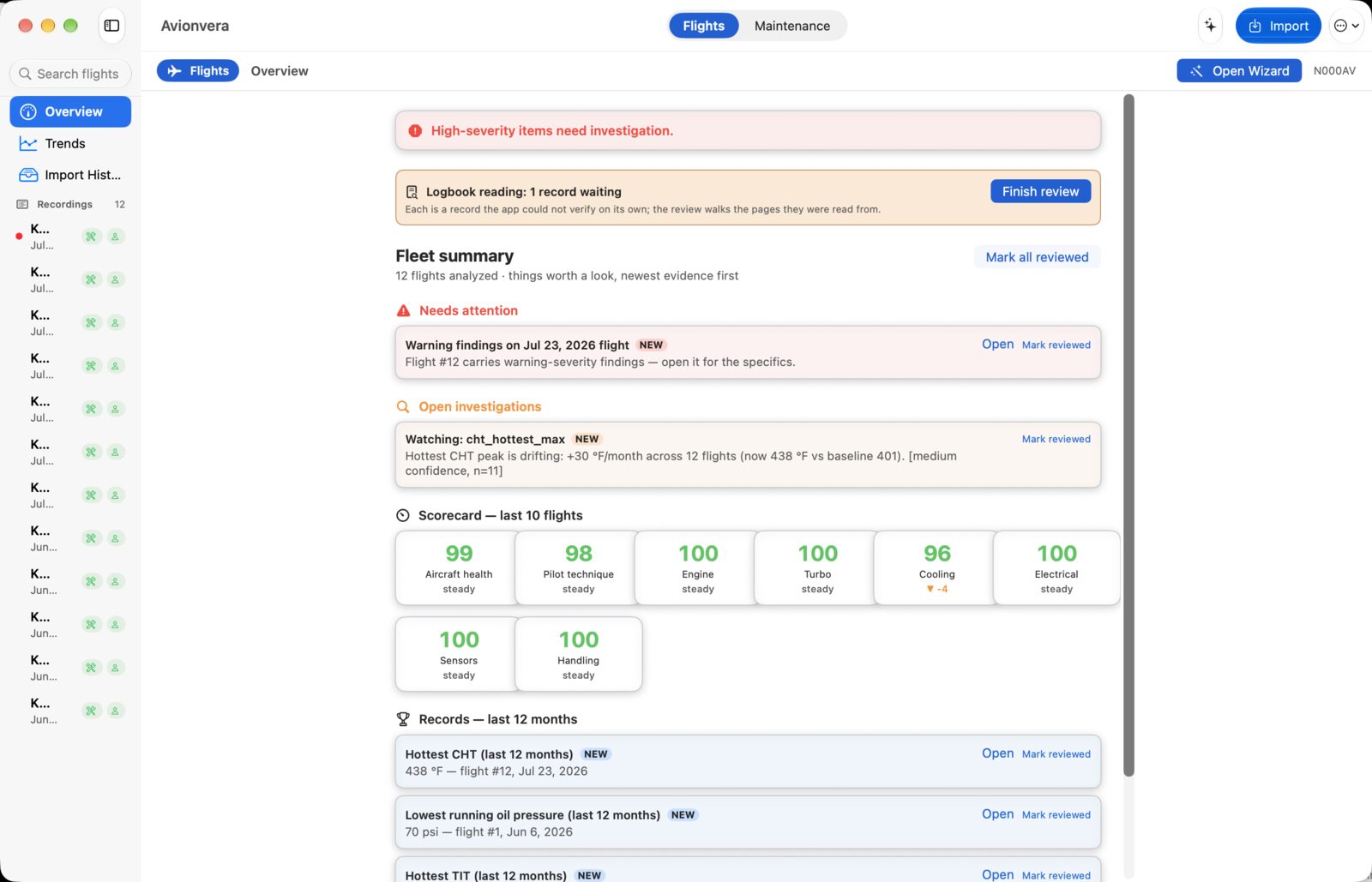Open the Lowest running oil pressure record
1372x882 pixels.
point(997,814)
